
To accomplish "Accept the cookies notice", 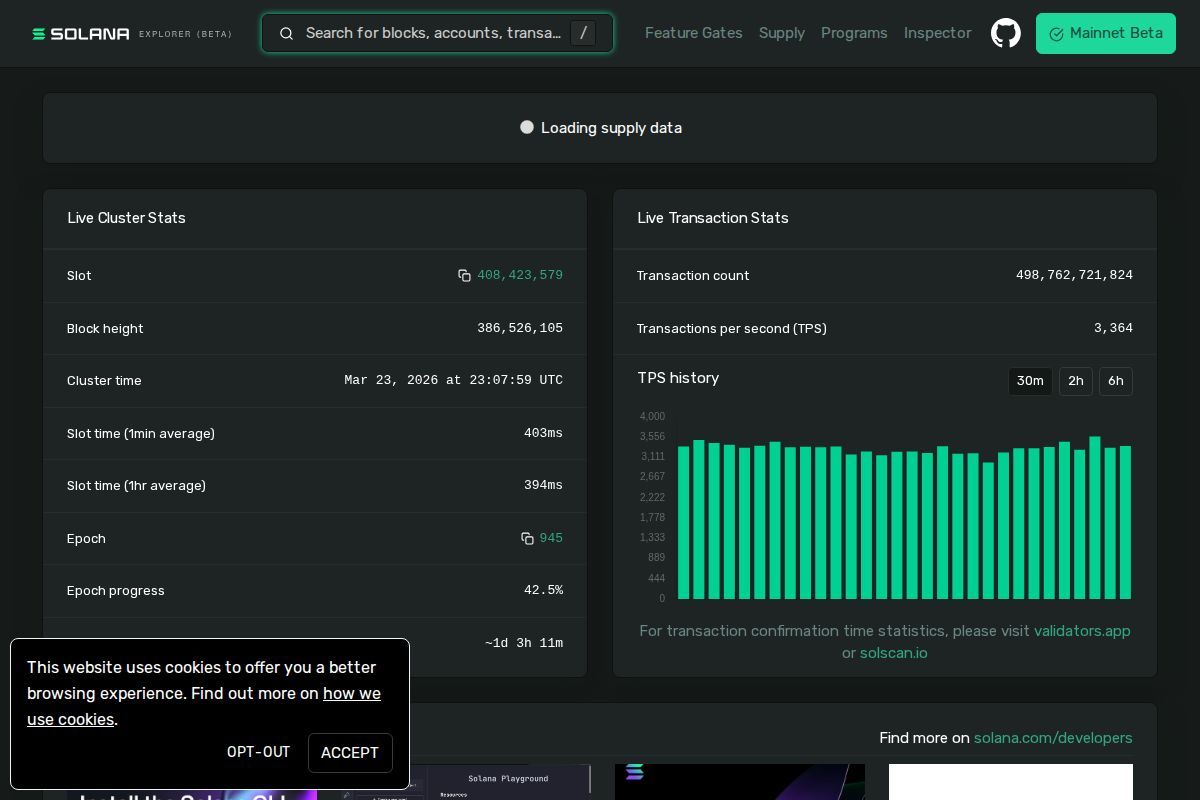I will 349,753.
